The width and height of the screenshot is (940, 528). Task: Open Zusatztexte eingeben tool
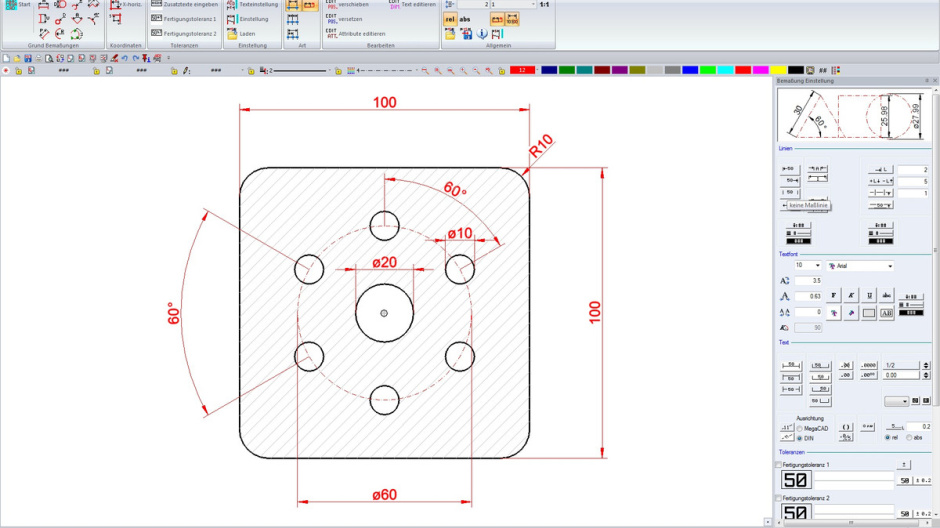[x=184, y=5]
